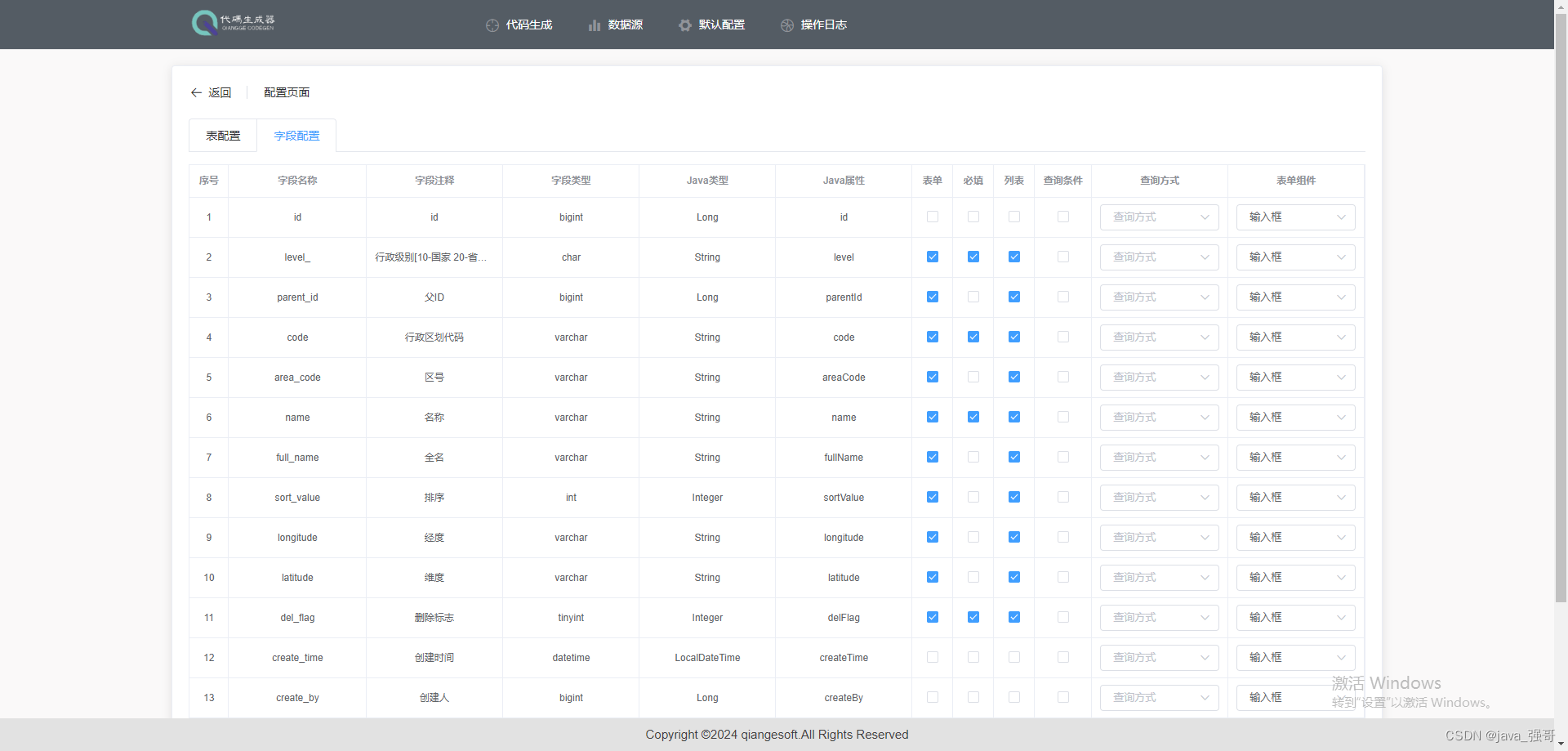The height and width of the screenshot is (751, 1568).
Task: Click the 查询方式 column header
Action: pos(1160,181)
